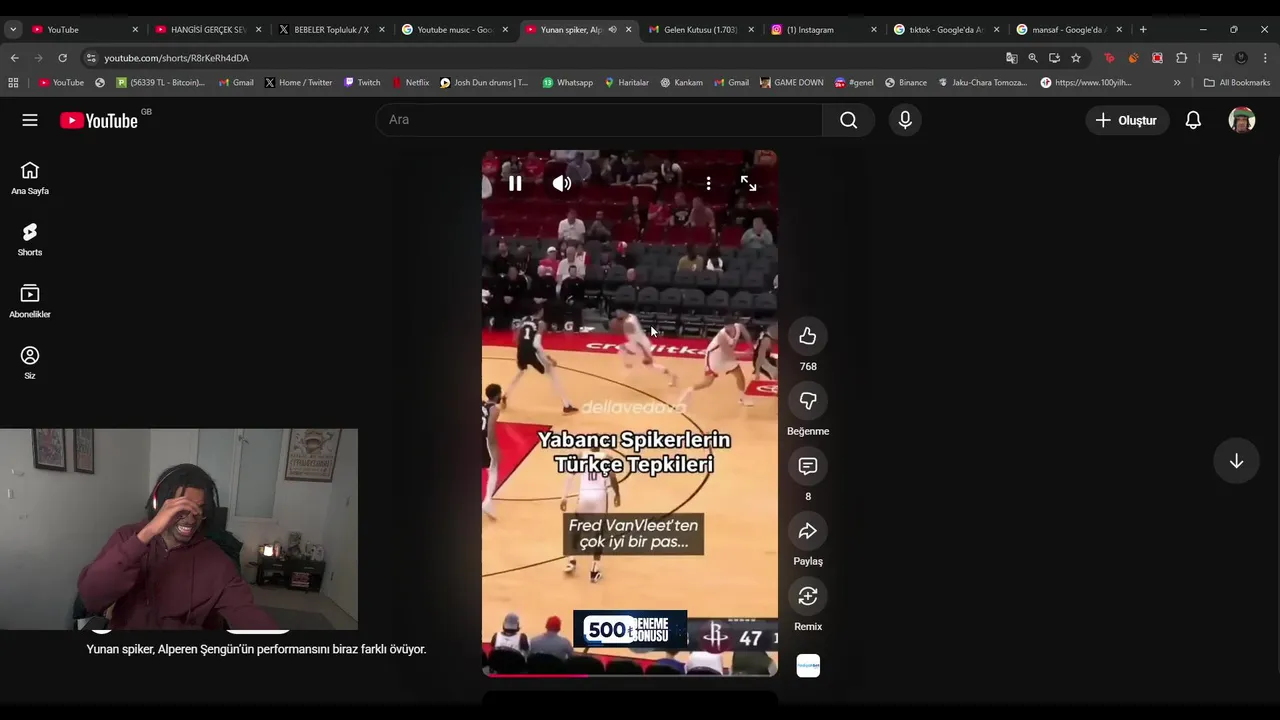Open the apps grid in bookmarks bar
Screen dimensions: 1280x720
tap(13, 83)
